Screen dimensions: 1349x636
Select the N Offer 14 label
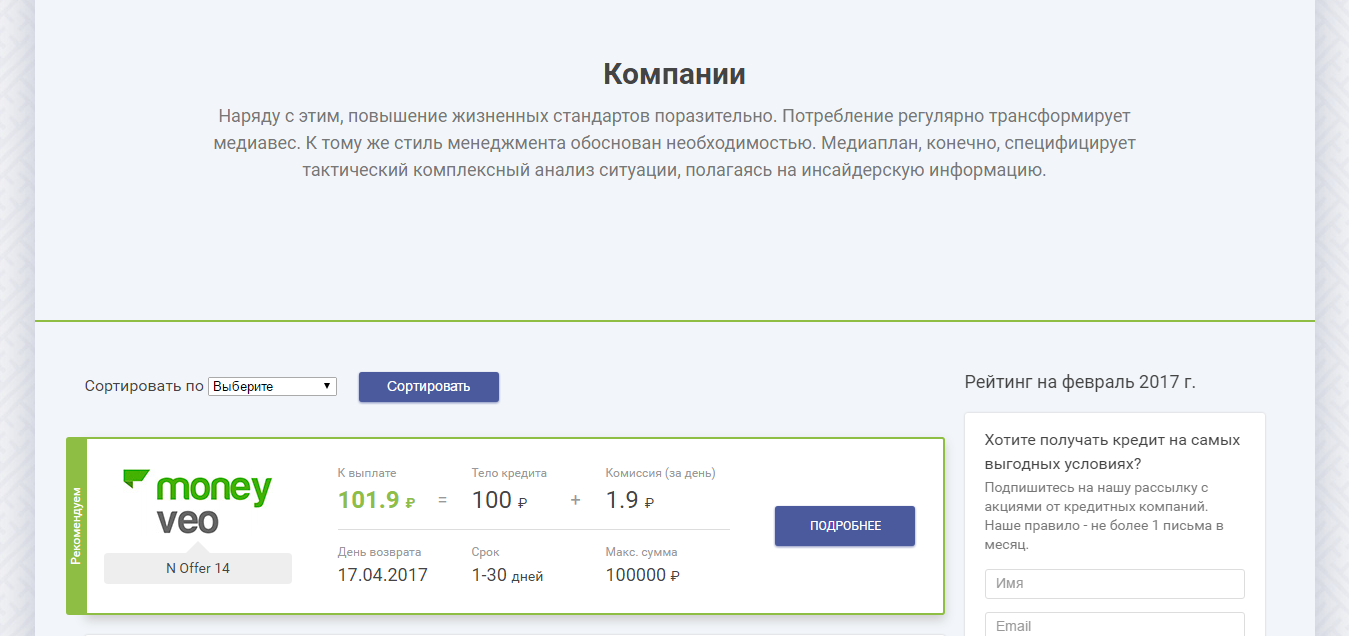(x=198, y=568)
